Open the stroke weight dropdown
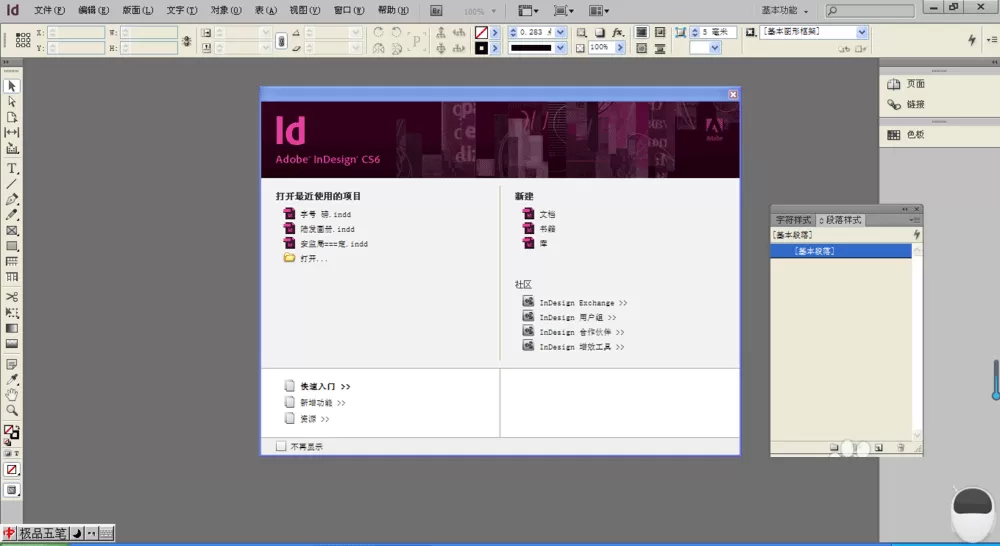The width and height of the screenshot is (1000, 546). click(x=560, y=32)
